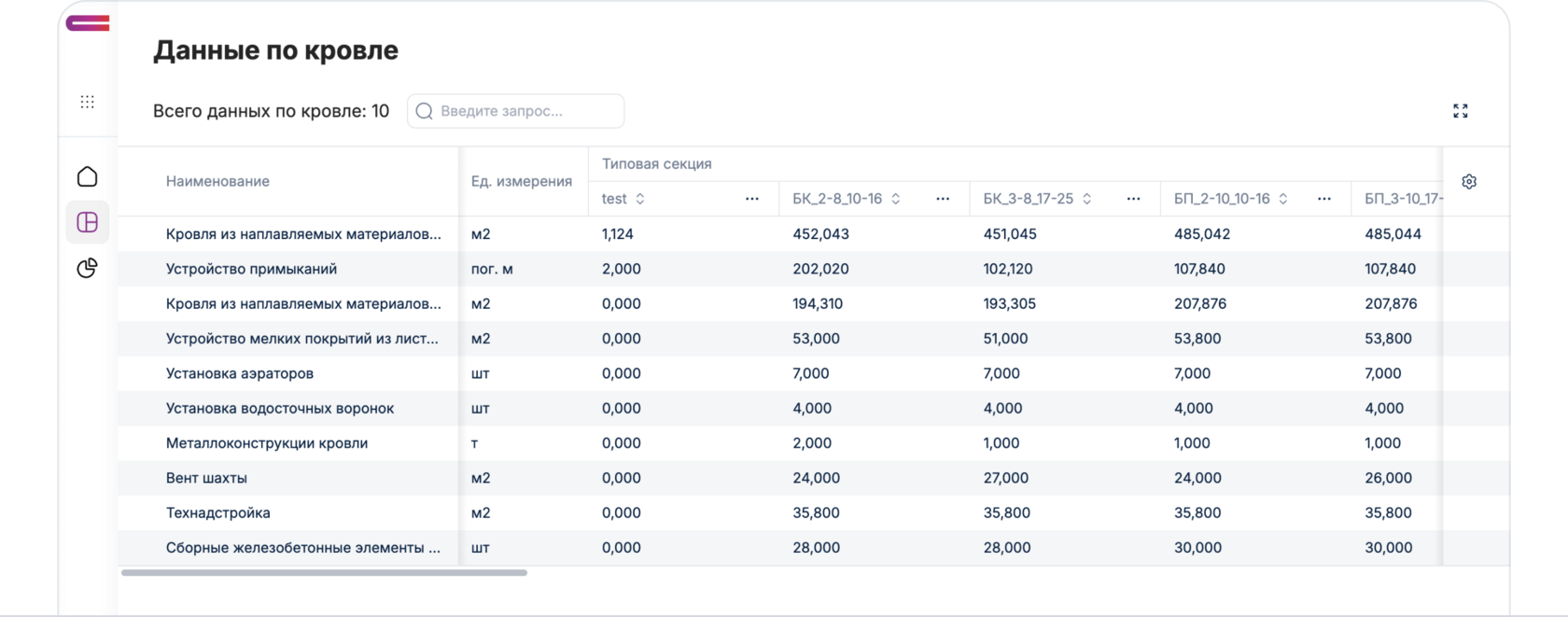Click the app logo in the sidebar
This screenshot has height=617, width=1568.
[x=88, y=23]
